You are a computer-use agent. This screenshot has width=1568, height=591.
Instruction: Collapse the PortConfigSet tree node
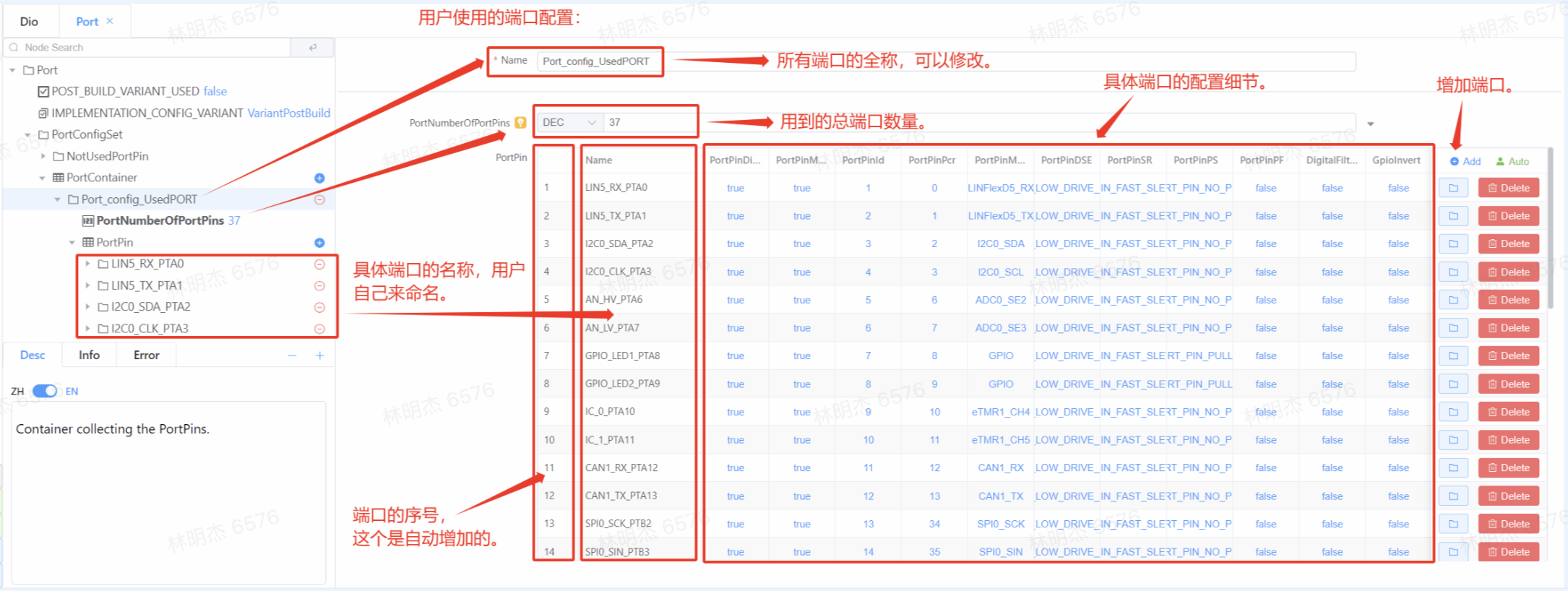(x=28, y=135)
